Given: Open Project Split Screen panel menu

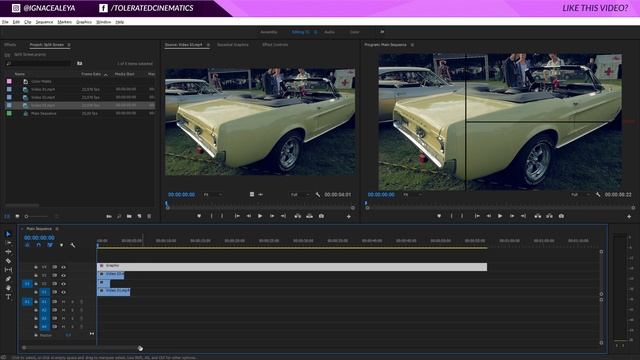Looking at the screenshot, I should (69, 45).
